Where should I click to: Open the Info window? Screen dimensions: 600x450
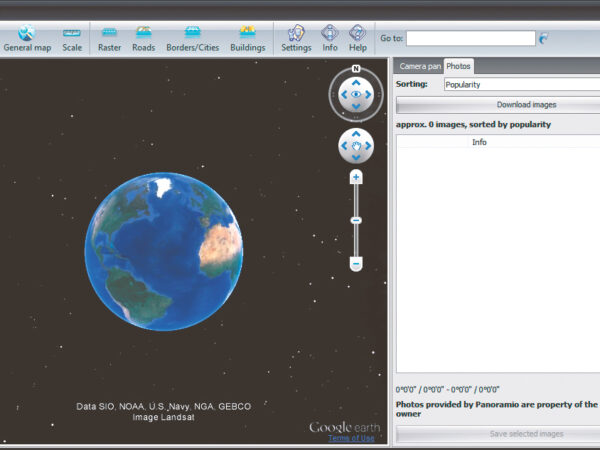point(330,38)
